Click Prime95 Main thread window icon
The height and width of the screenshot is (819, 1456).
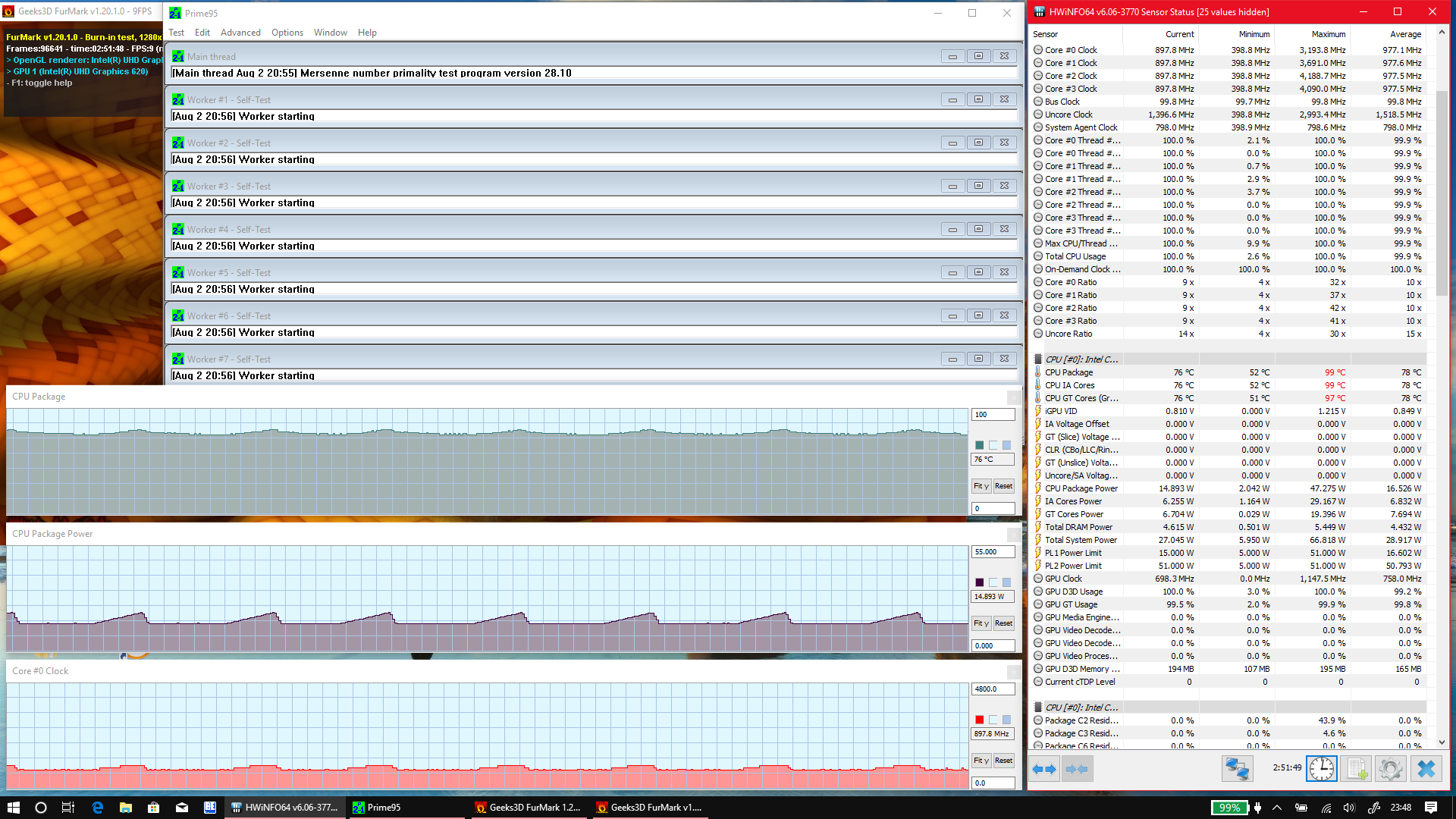178,56
